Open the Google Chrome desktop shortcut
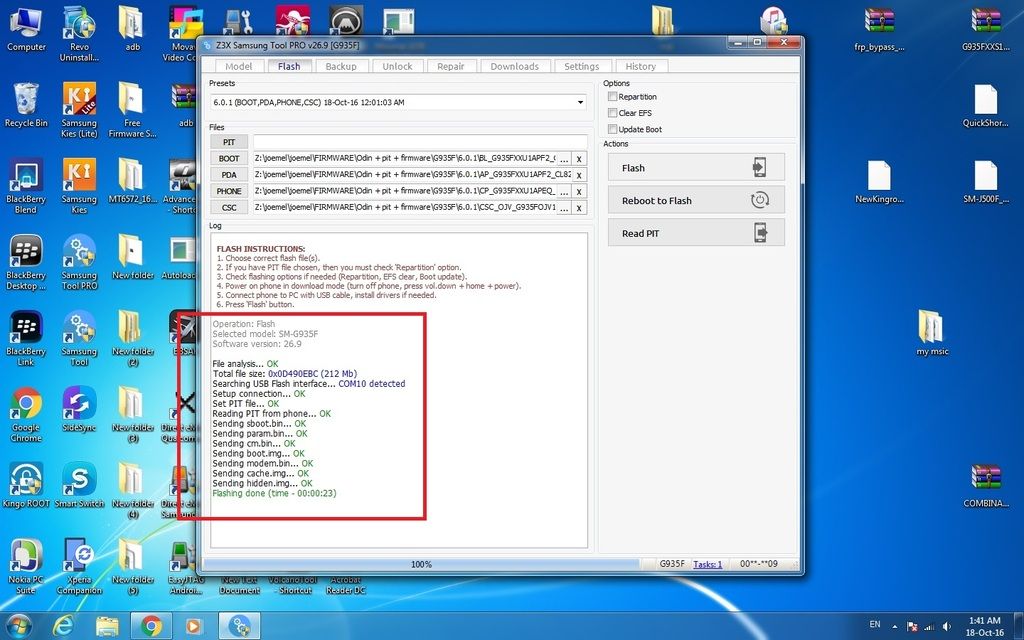1024x640 pixels. tap(25, 415)
